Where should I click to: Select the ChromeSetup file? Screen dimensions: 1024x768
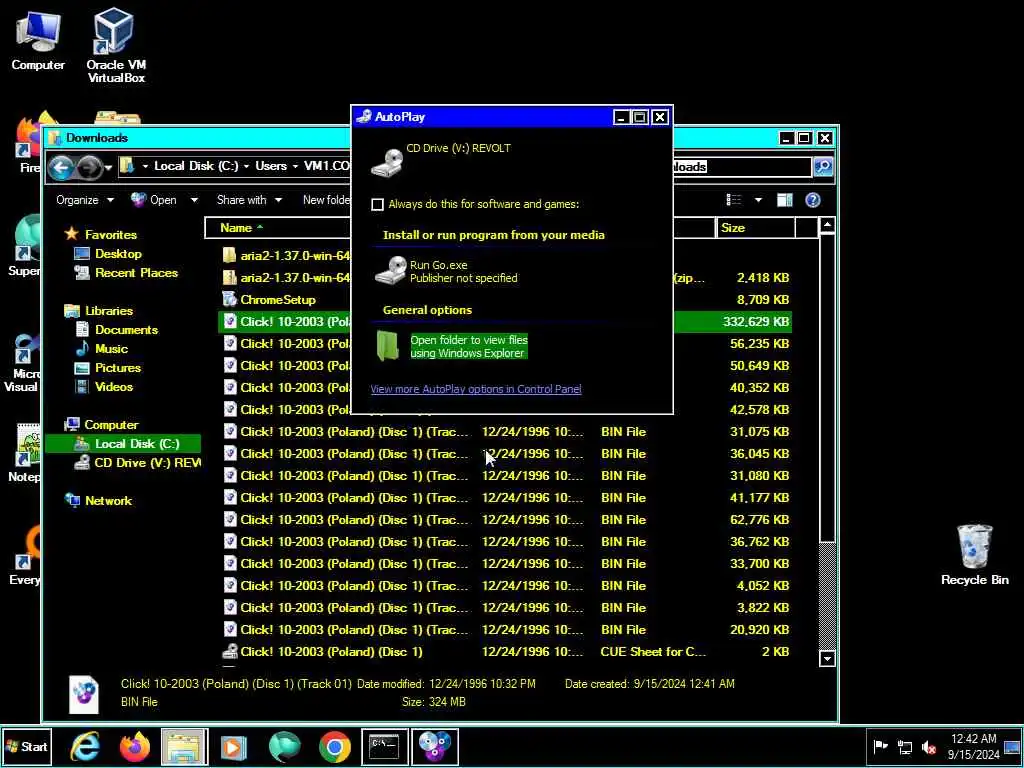click(278, 300)
